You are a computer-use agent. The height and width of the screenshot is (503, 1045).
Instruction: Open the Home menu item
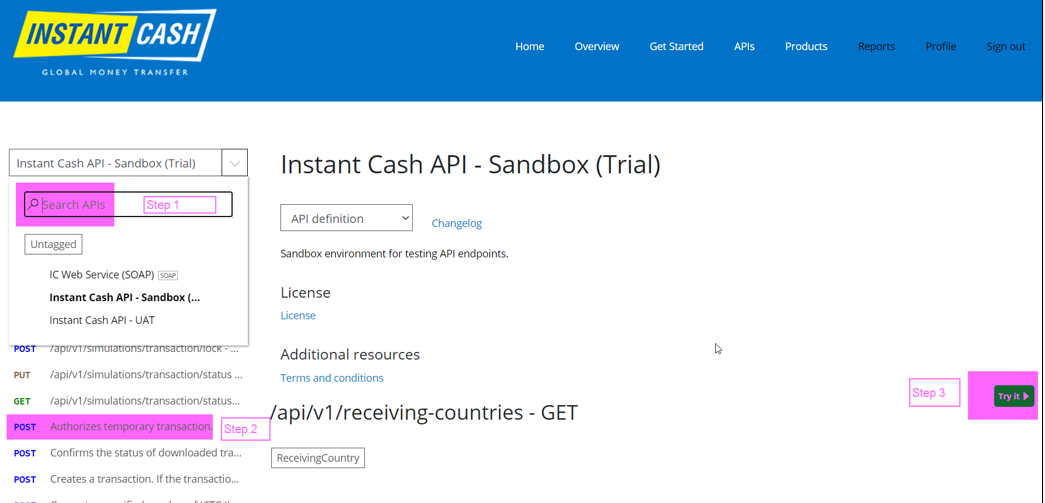pos(529,46)
